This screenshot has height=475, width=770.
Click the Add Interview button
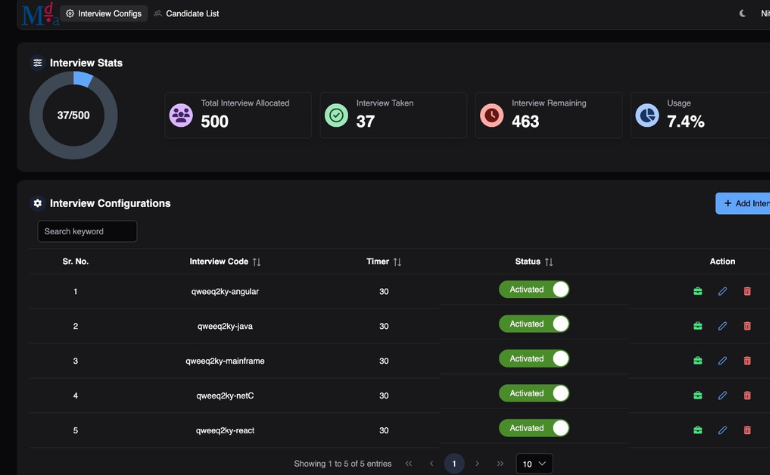click(745, 204)
